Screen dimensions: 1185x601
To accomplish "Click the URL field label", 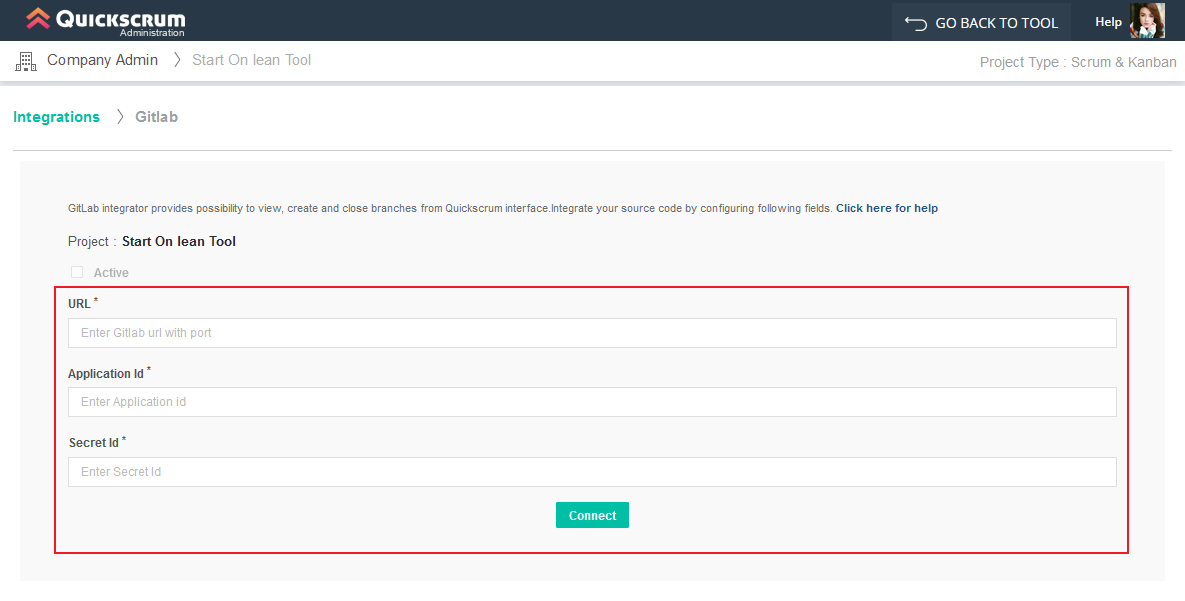I will click(79, 304).
